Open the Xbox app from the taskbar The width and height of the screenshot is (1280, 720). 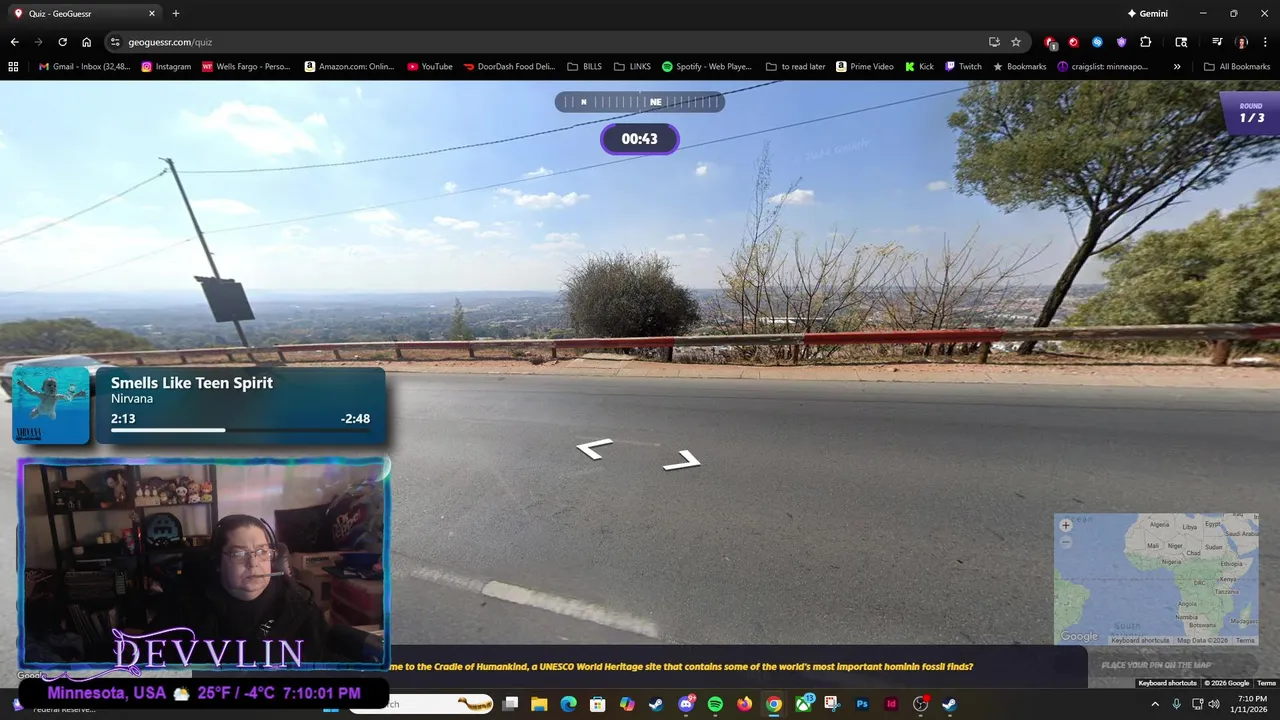(x=803, y=704)
